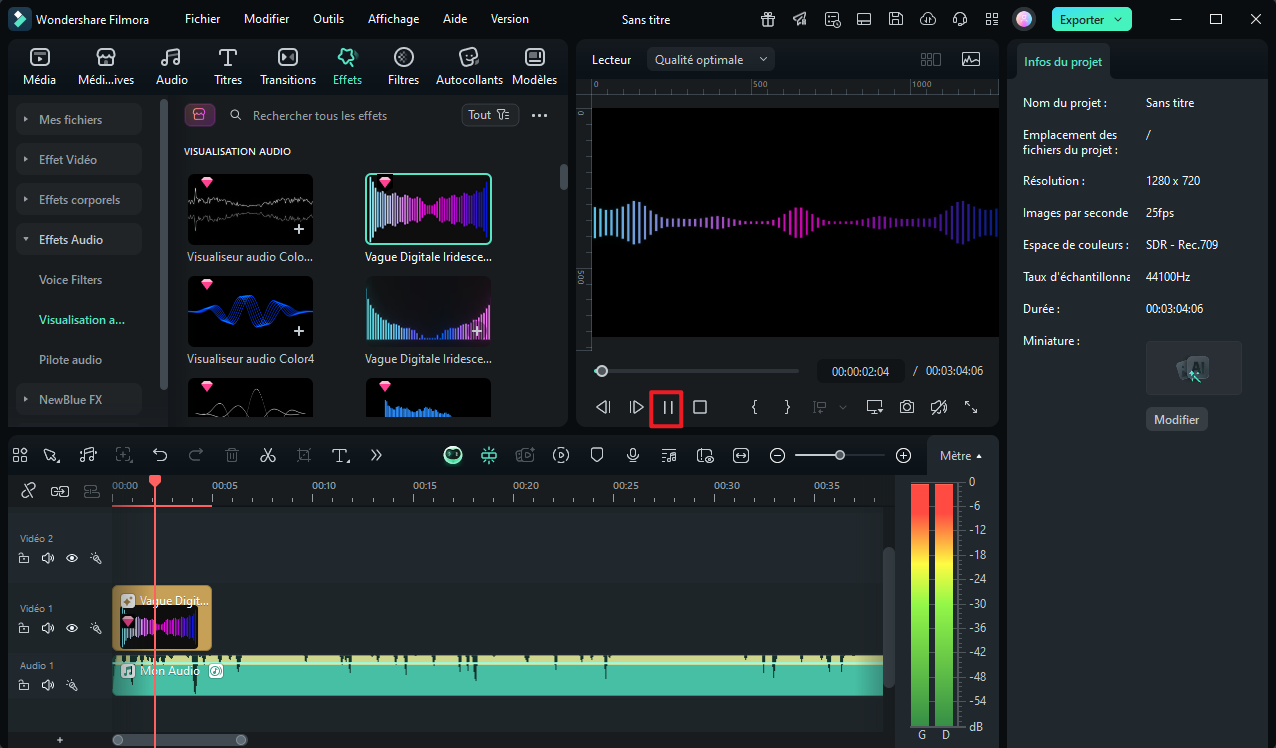Screen dimensions: 1276x748
Task: Step forward one frame in player
Action: pyautogui.click(x=636, y=407)
